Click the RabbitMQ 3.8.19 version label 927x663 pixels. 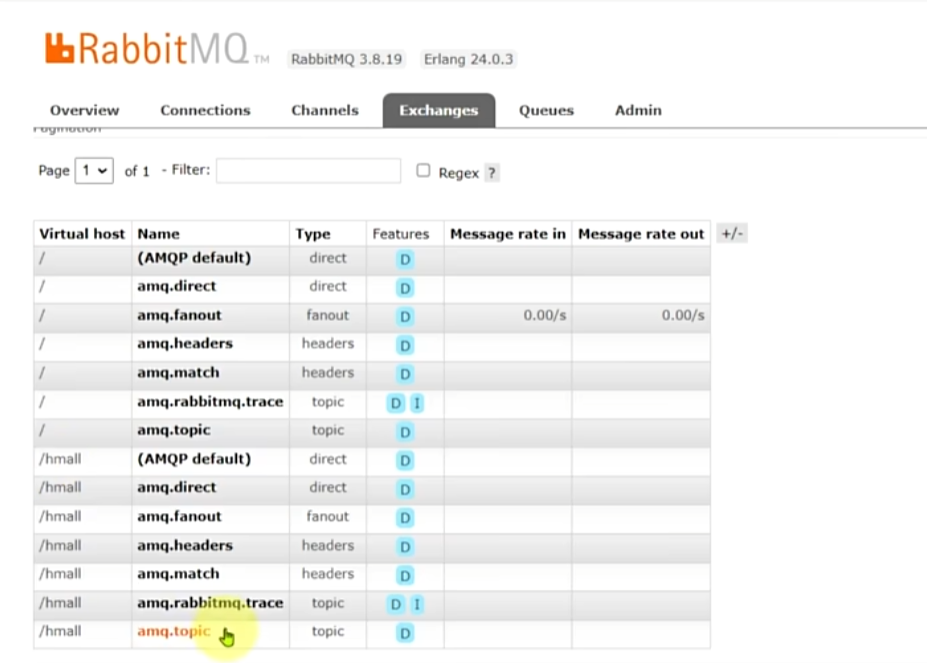[x=346, y=59]
